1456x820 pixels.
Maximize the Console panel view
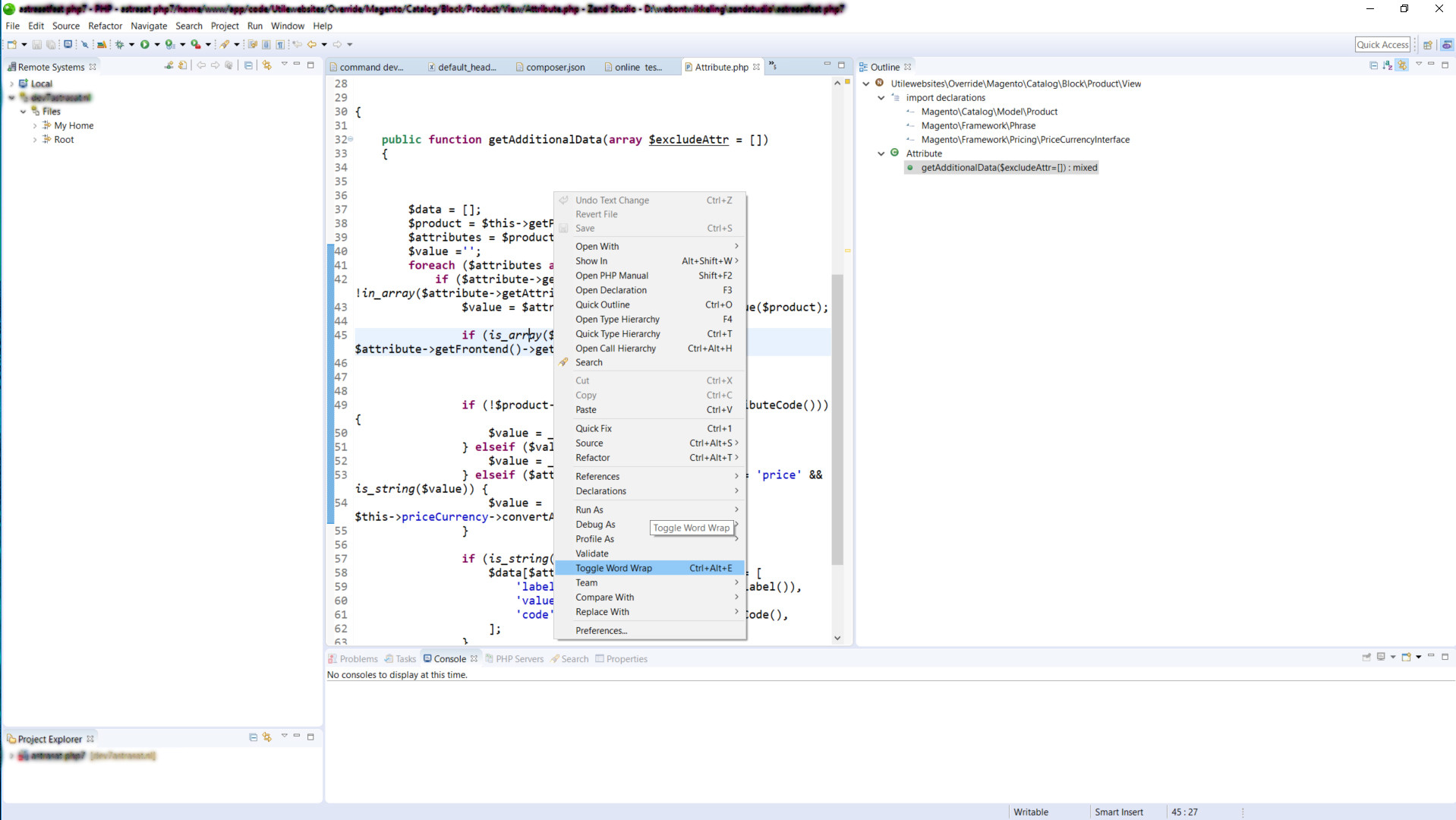[x=1445, y=657]
